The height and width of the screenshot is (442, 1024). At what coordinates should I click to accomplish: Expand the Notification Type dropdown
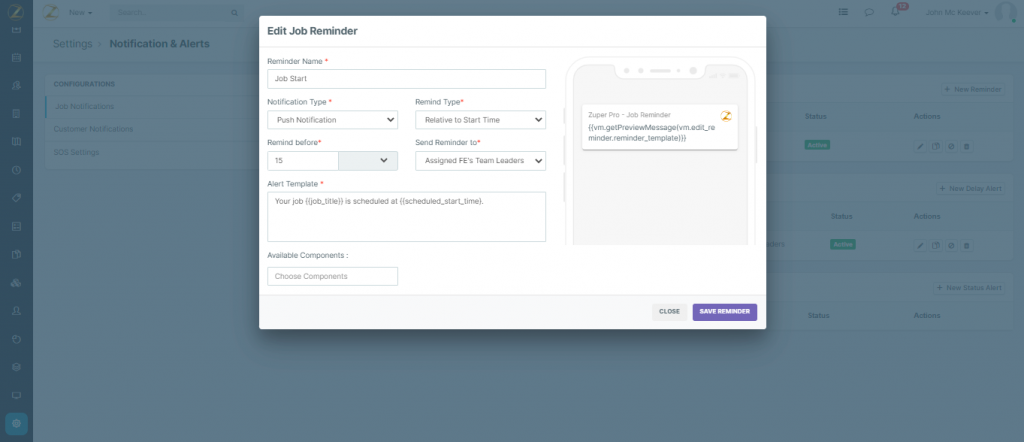point(332,120)
